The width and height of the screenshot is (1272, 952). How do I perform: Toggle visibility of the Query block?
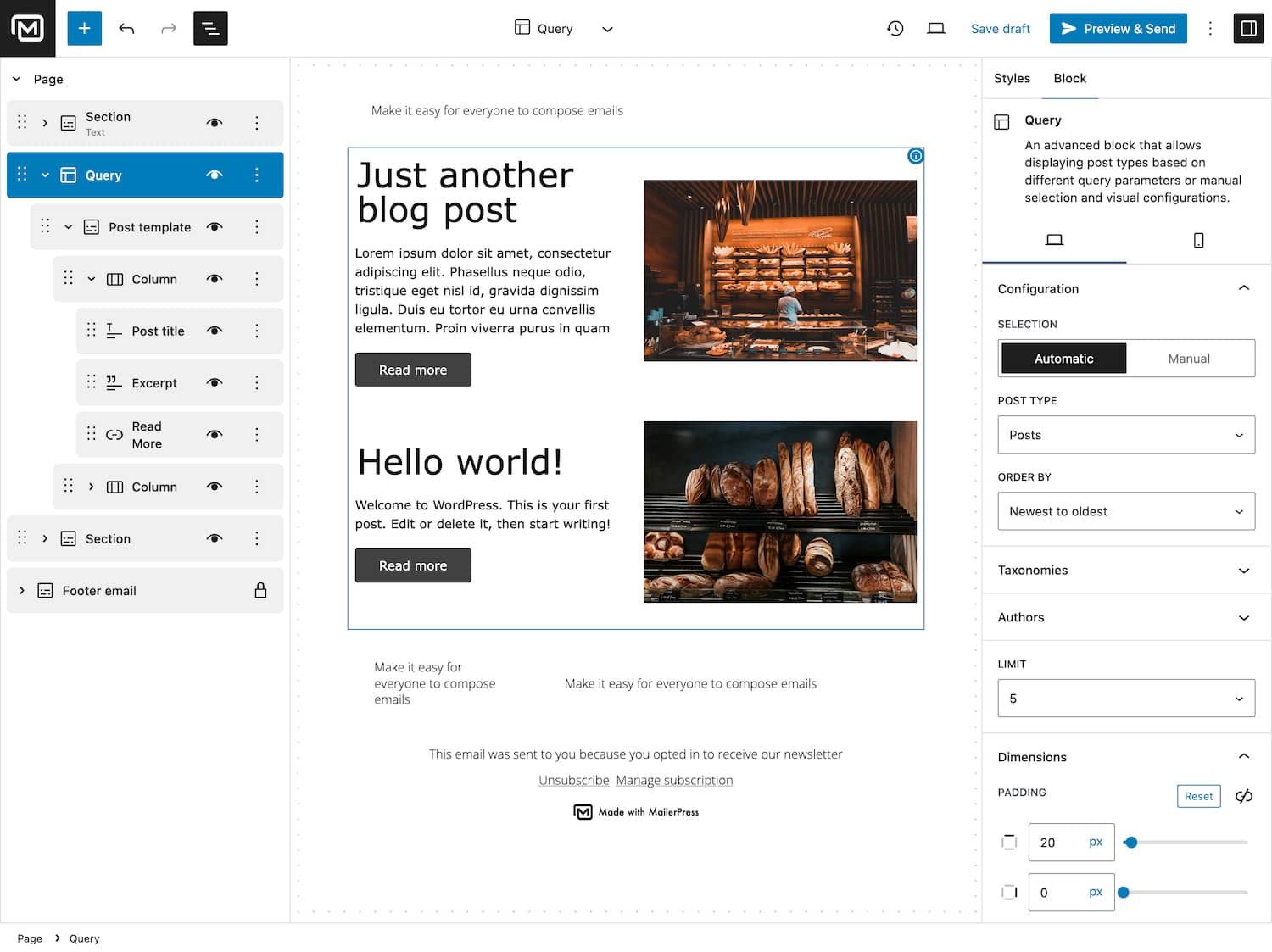215,175
